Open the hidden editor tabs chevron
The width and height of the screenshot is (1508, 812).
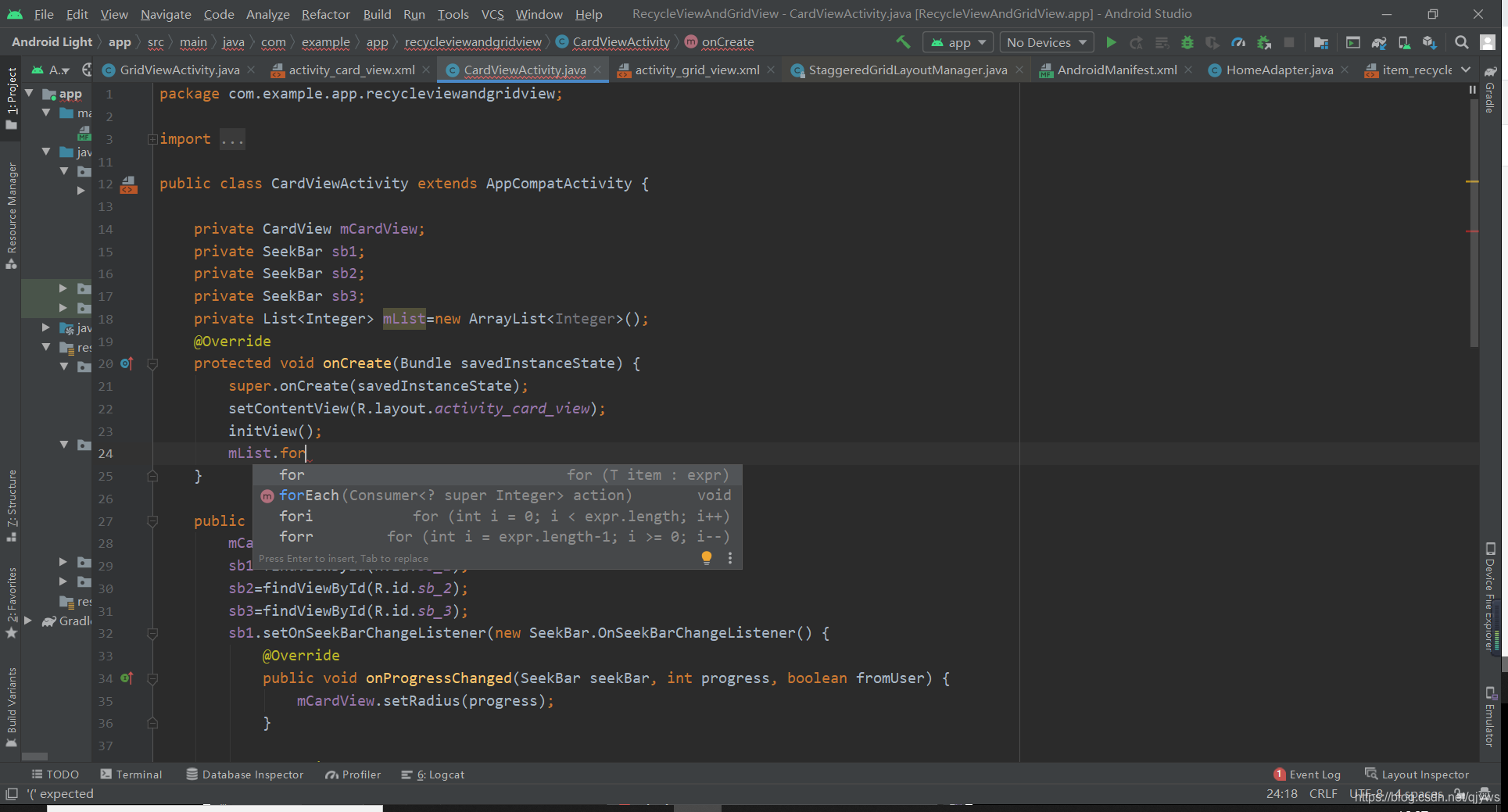pos(1466,70)
